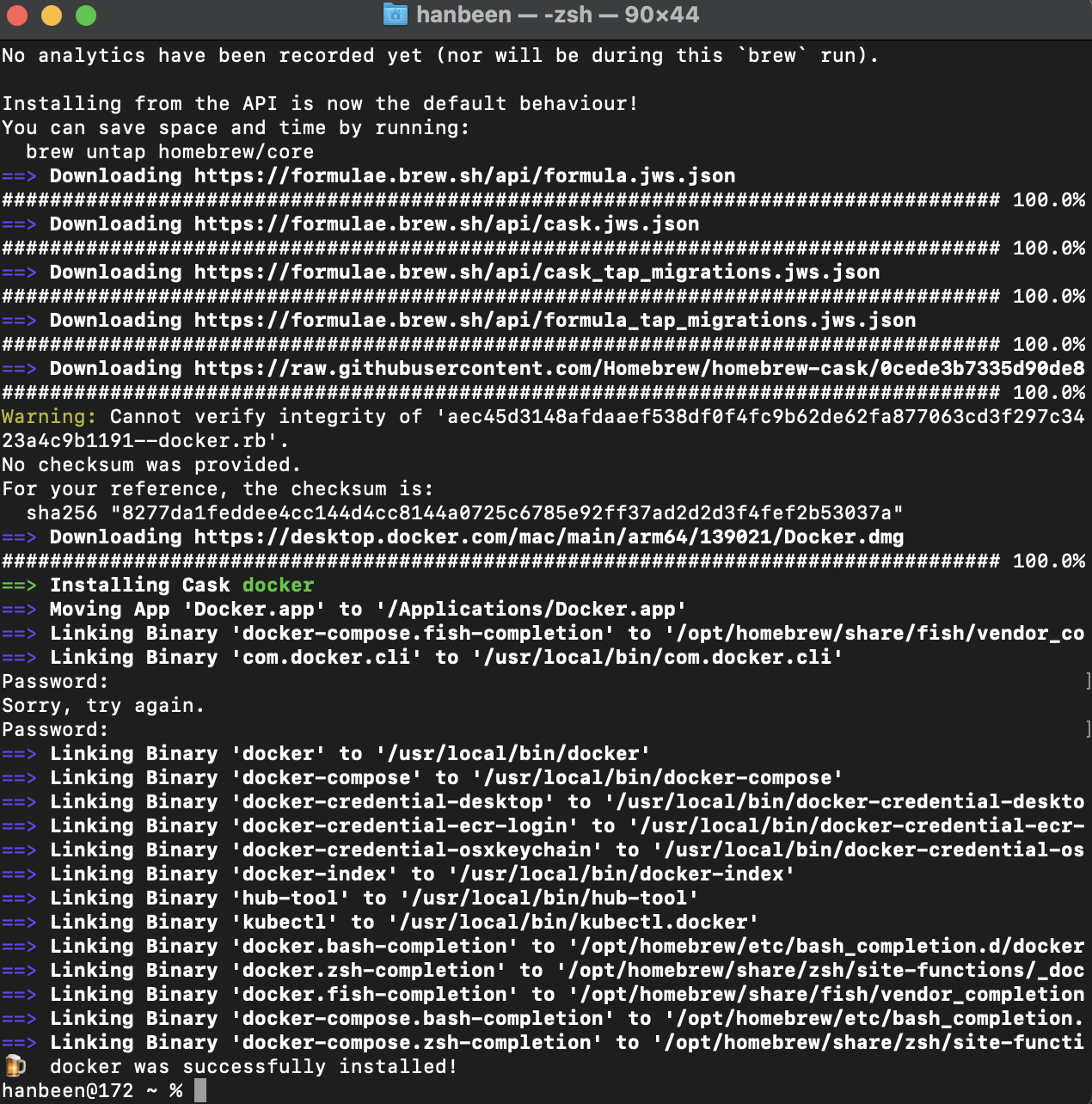Click the first 'Password:' prompt line

point(55,681)
